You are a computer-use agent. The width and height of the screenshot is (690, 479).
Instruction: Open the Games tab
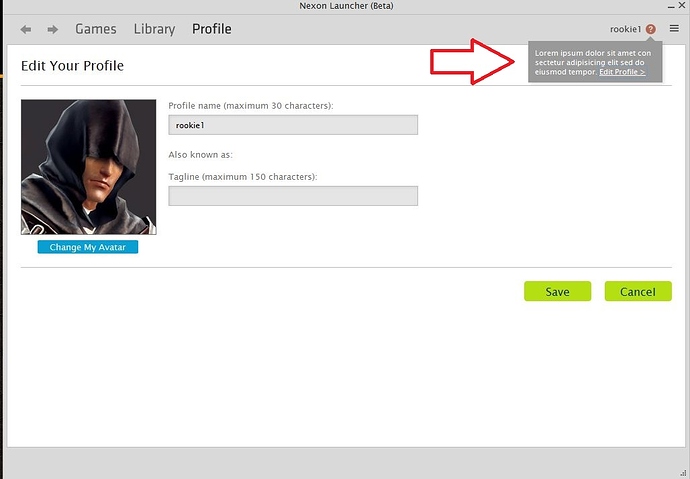click(96, 29)
